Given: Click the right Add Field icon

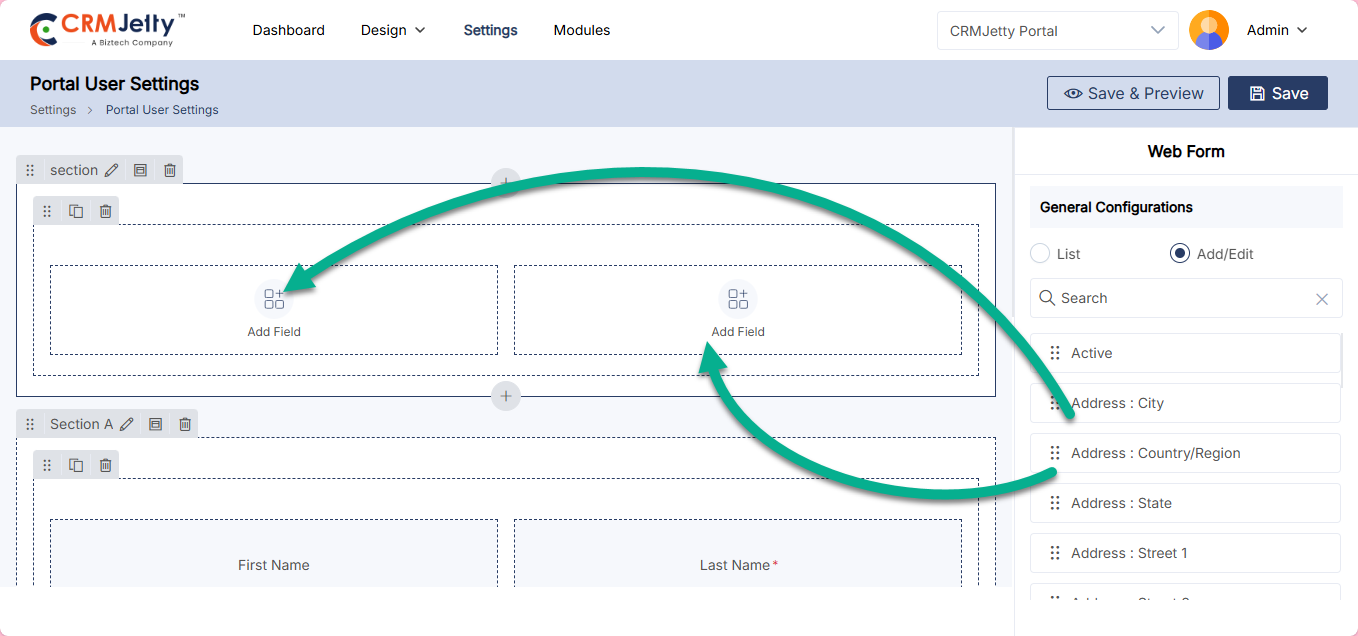Looking at the screenshot, I should tap(738, 299).
